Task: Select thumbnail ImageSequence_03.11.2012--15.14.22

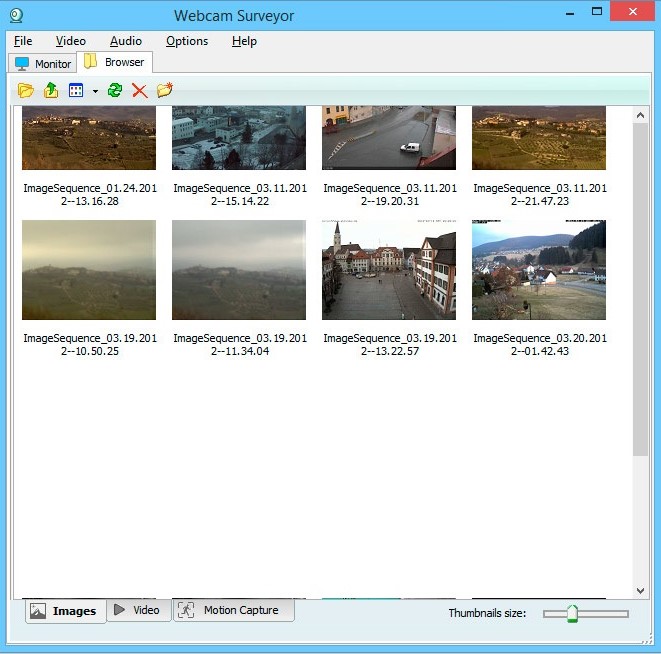Action: pos(239,138)
